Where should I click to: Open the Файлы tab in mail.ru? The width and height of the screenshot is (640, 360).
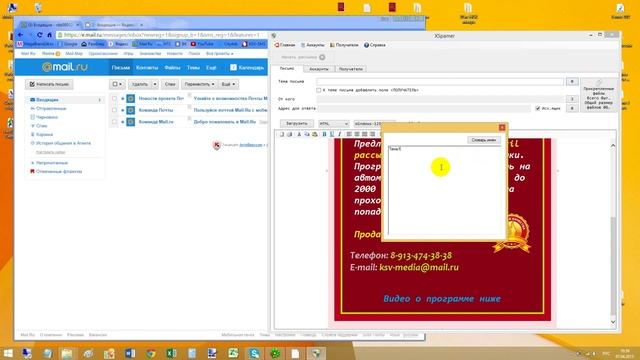pos(172,67)
